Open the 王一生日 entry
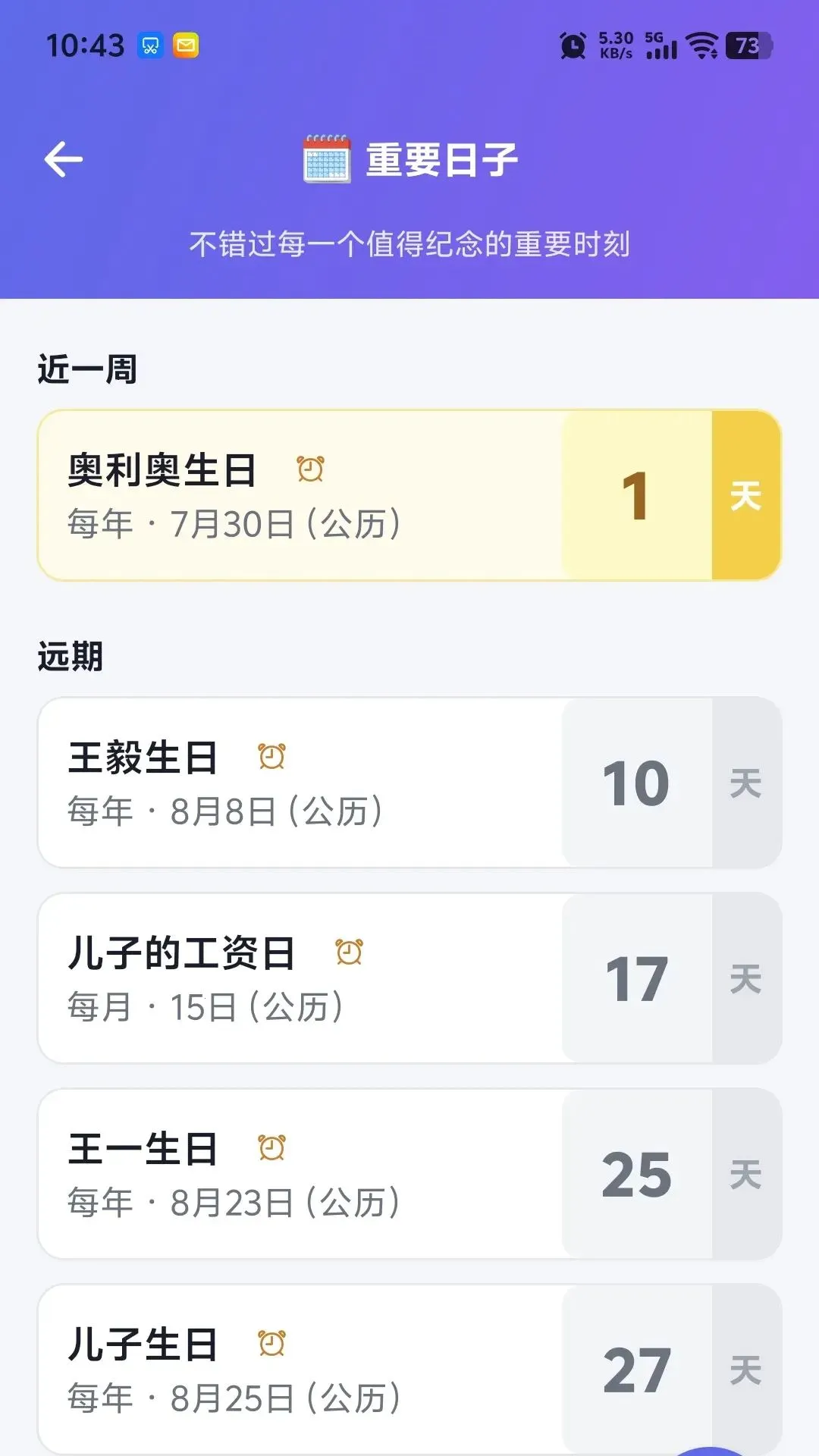 click(x=409, y=1174)
